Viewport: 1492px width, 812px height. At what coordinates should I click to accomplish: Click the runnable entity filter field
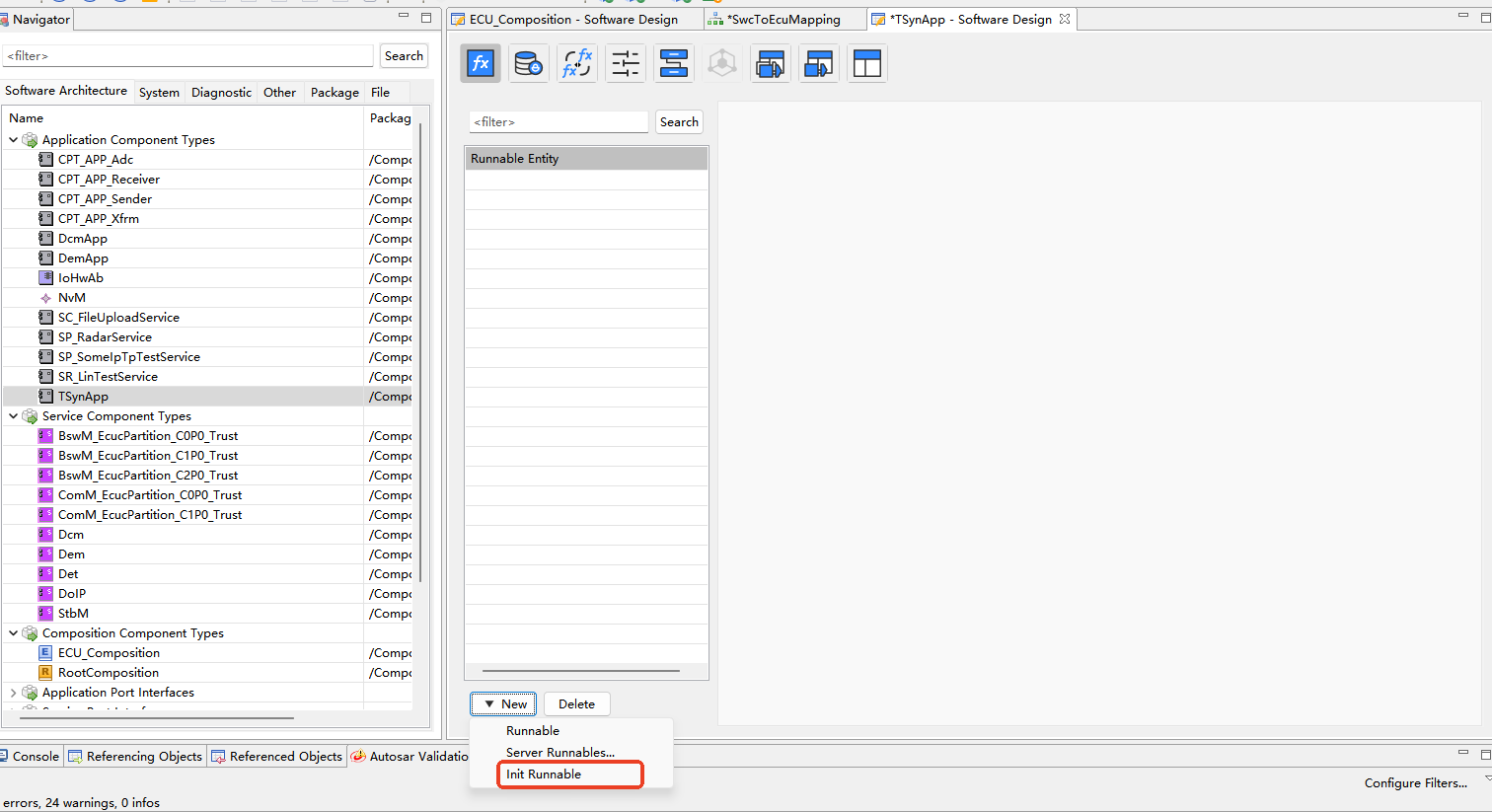[558, 122]
